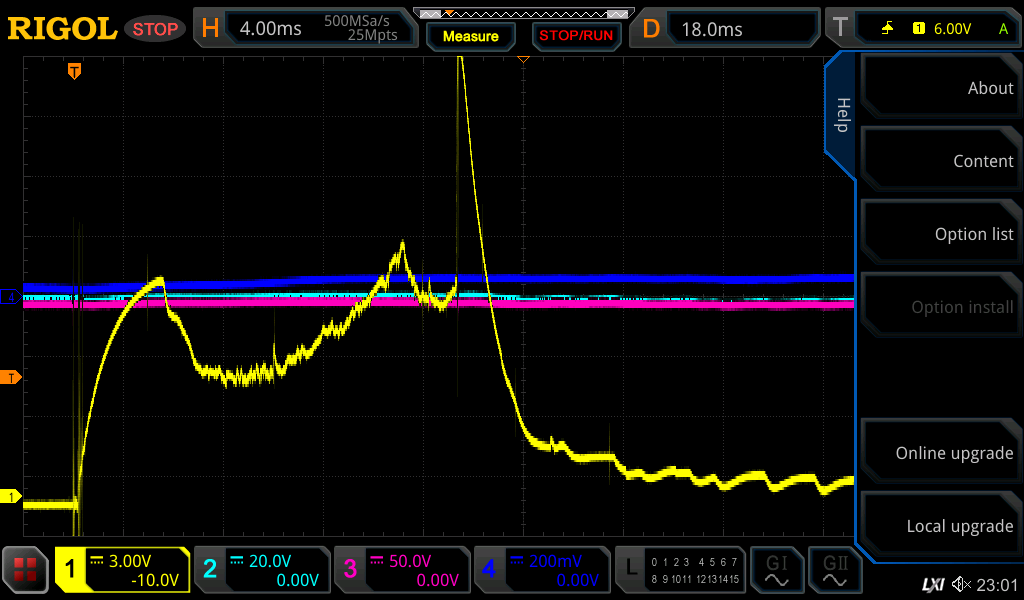This screenshot has height=600, width=1024.
Task: Click the waveform memory position bar at top
Action: point(522,13)
